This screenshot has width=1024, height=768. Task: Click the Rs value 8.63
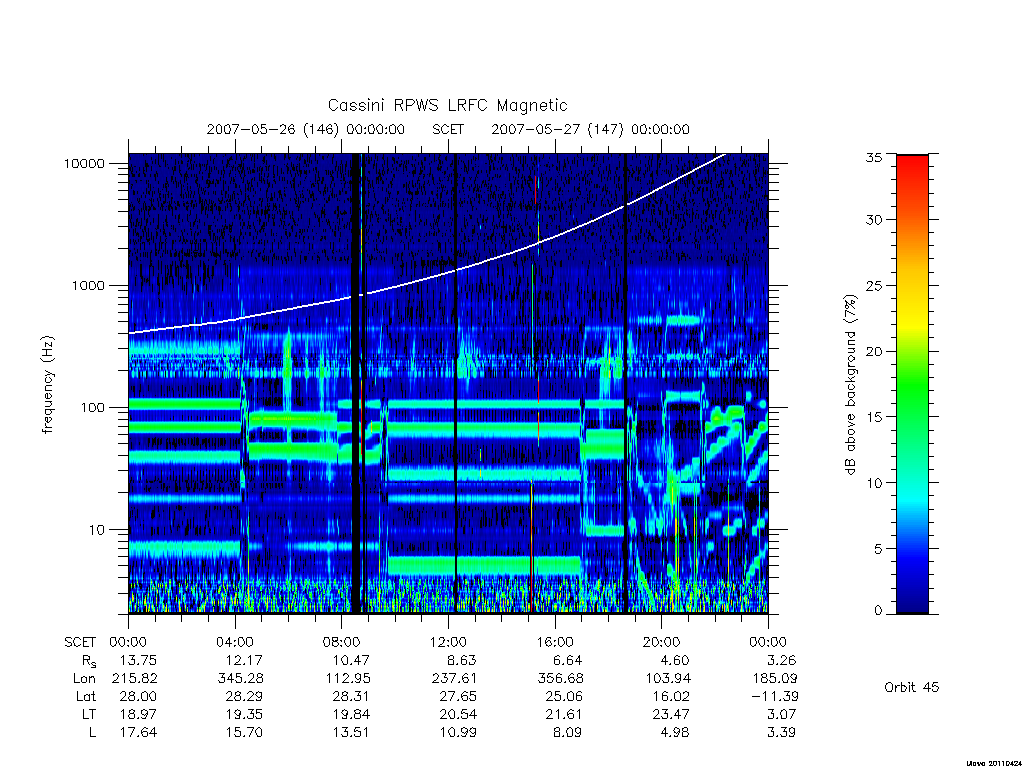[x=461, y=660]
